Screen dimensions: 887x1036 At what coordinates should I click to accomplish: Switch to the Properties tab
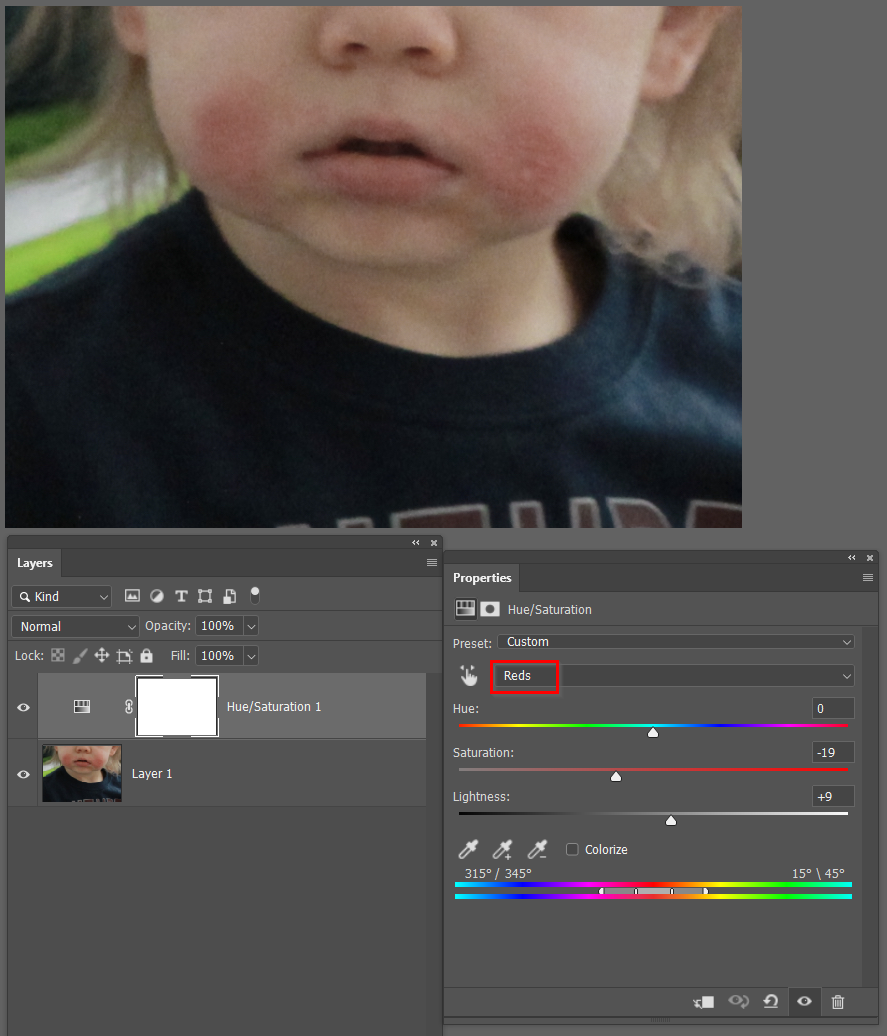(482, 578)
